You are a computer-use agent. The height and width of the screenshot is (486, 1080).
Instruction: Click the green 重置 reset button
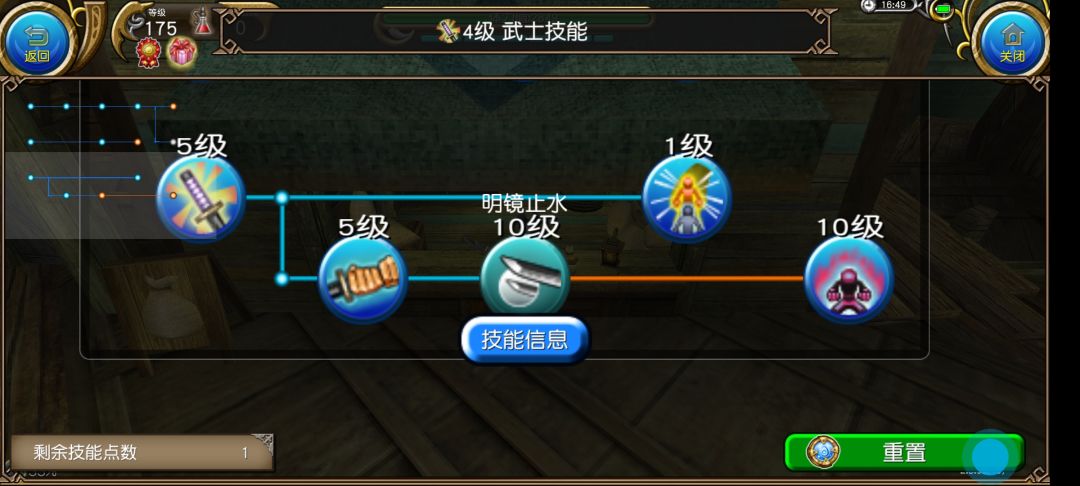904,452
